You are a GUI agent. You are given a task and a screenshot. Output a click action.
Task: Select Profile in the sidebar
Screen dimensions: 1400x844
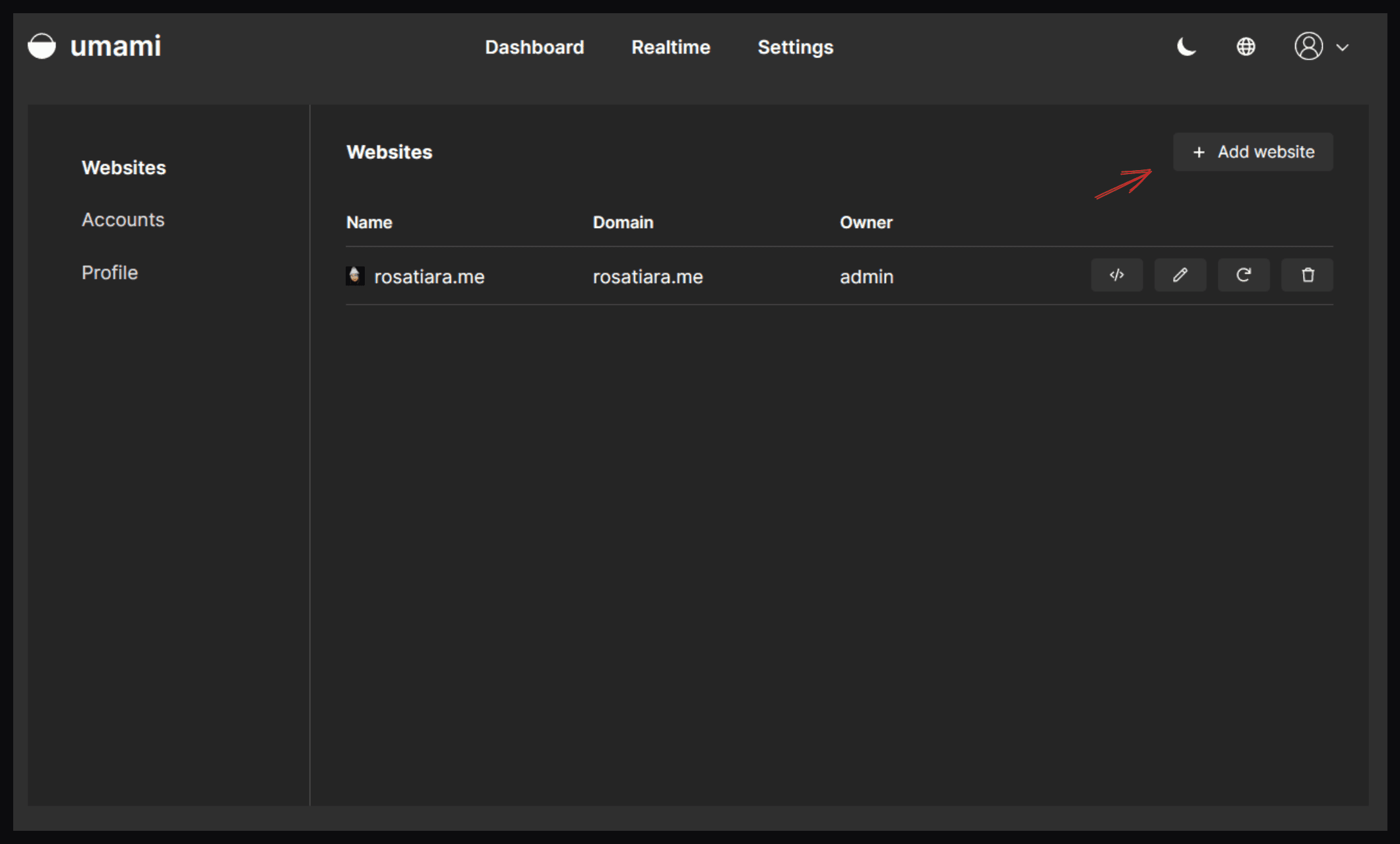(x=110, y=272)
